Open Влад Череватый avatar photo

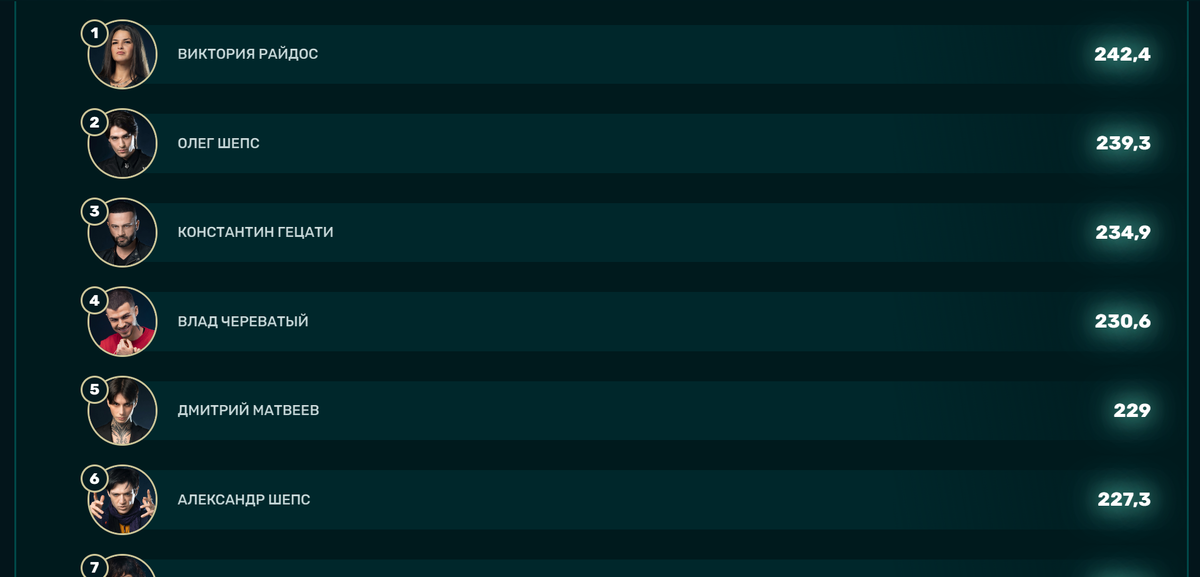[x=123, y=321]
